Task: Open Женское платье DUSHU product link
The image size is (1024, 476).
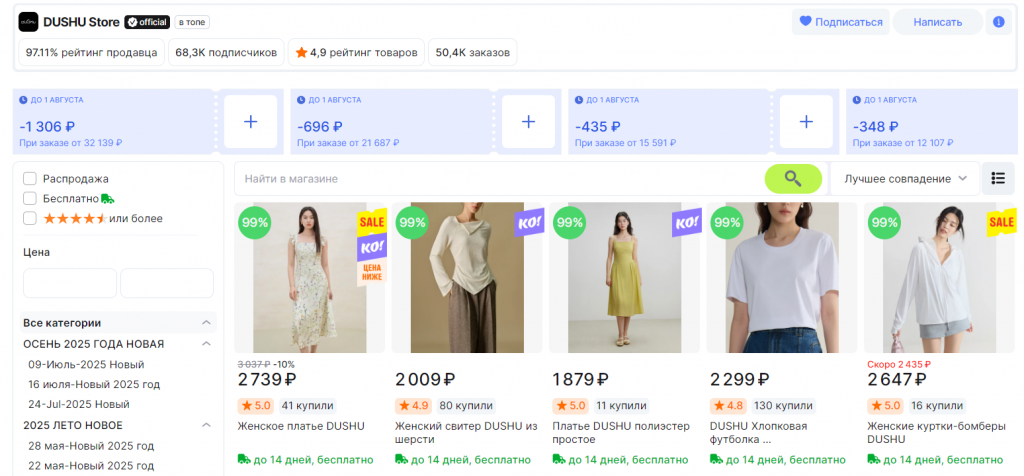Action: pyautogui.click(x=301, y=426)
